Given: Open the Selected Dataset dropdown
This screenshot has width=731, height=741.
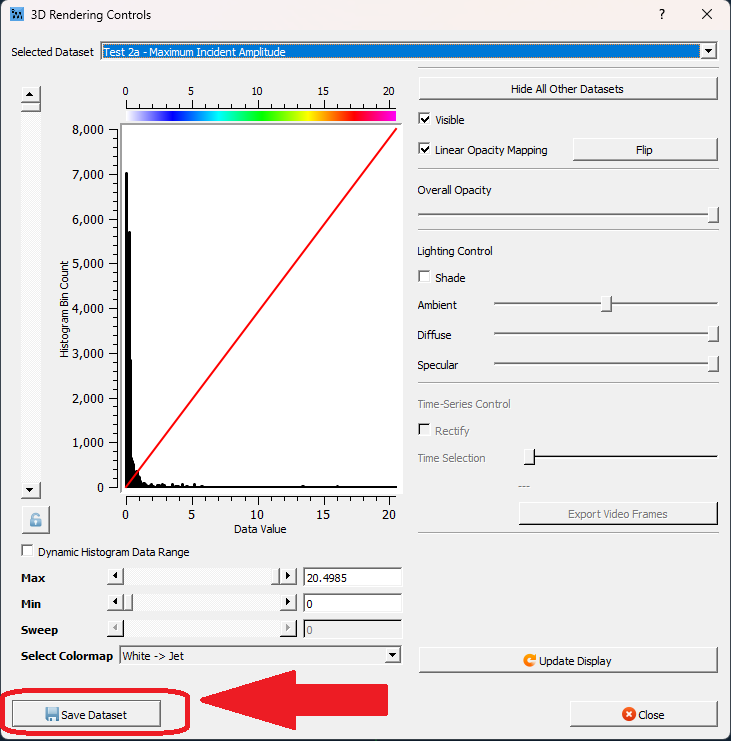Looking at the screenshot, I should [x=708, y=51].
